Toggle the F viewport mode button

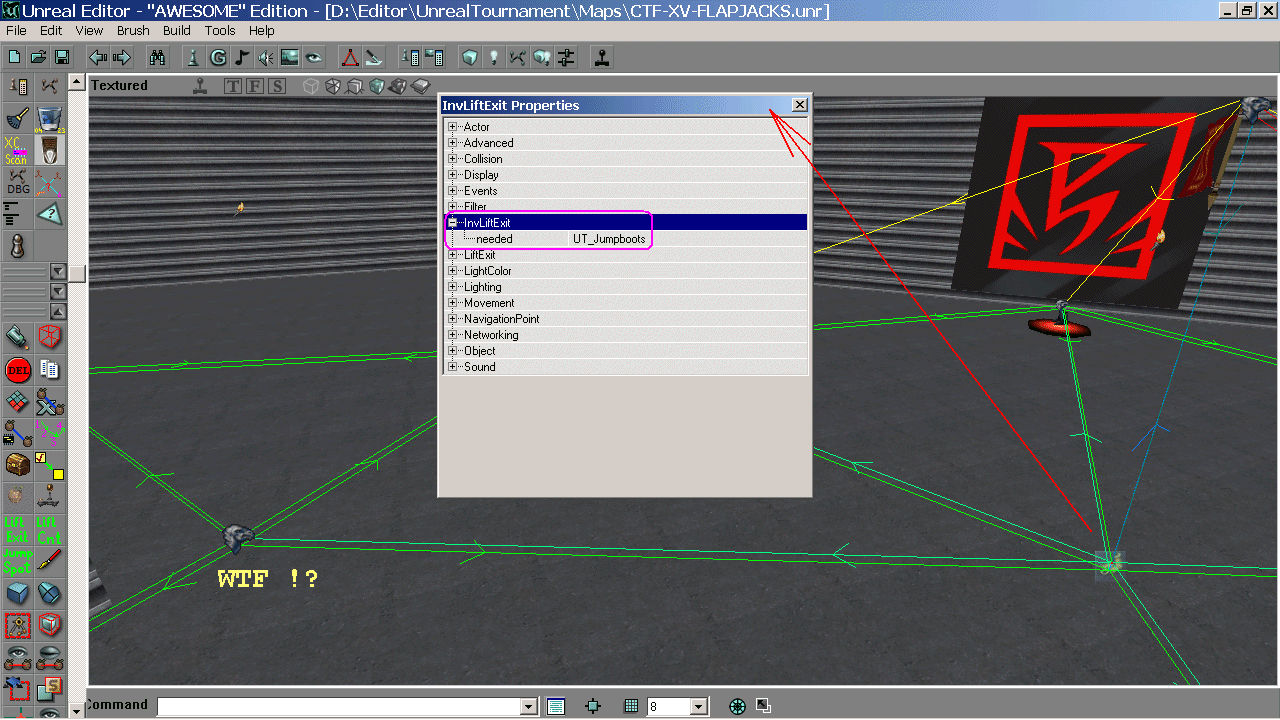(x=255, y=86)
